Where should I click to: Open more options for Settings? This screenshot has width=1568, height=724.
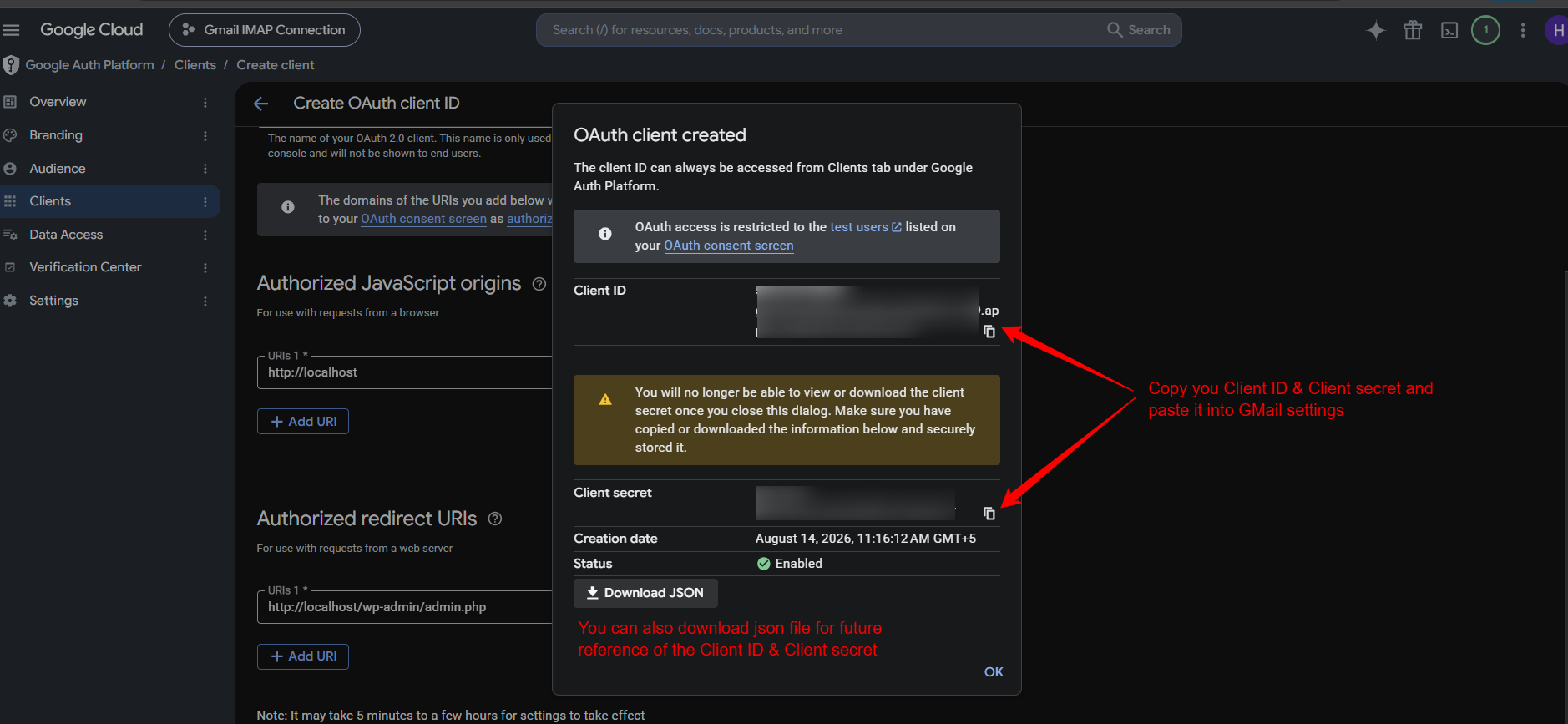click(205, 301)
